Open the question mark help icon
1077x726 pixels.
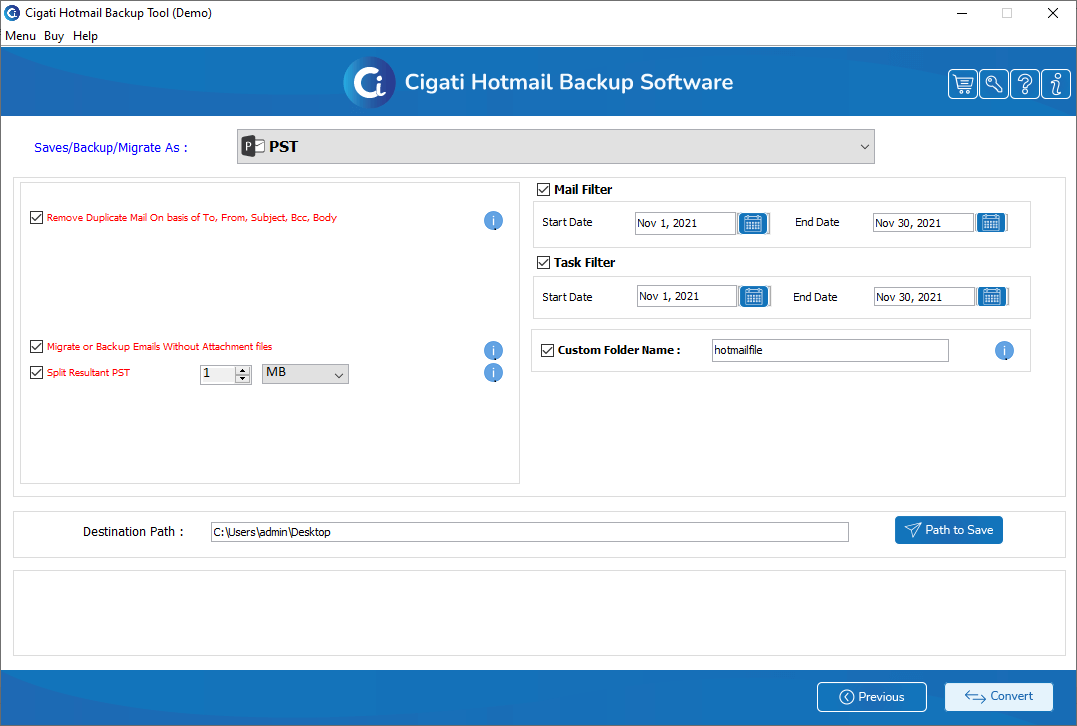click(x=1025, y=84)
